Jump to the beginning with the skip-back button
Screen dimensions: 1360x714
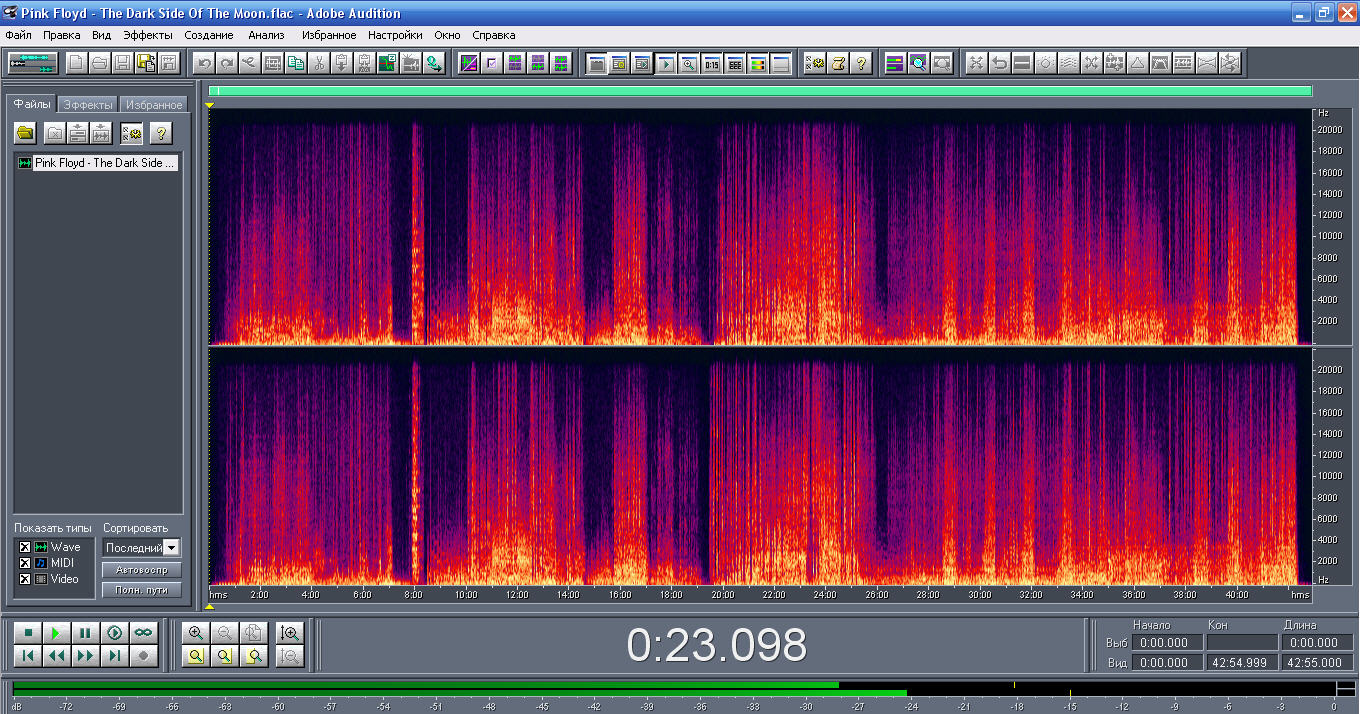click(28, 656)
